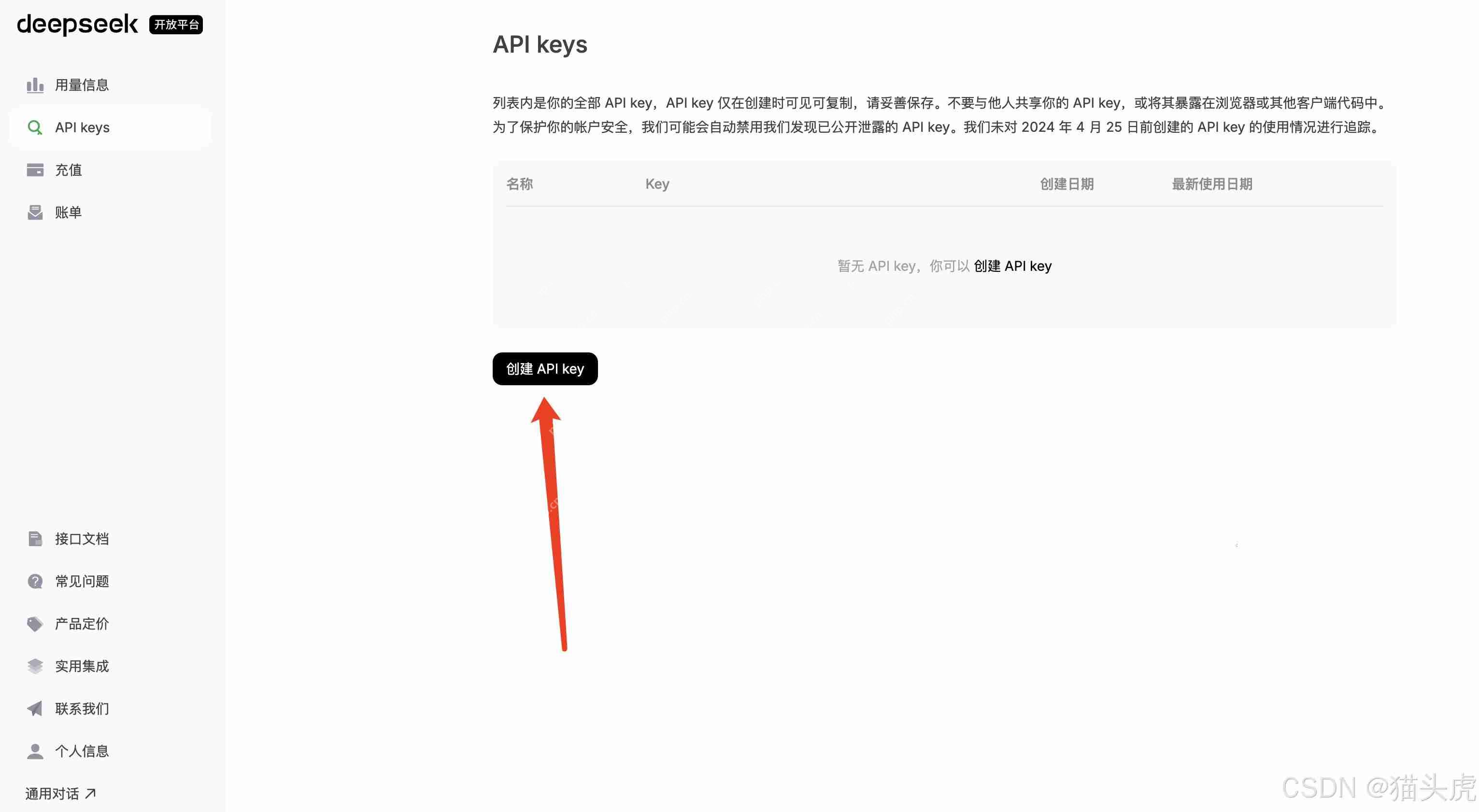This screenshot has height=812, width=1479.
Task: Select the 账单 sidebar menu item
Action: (68, 212)
